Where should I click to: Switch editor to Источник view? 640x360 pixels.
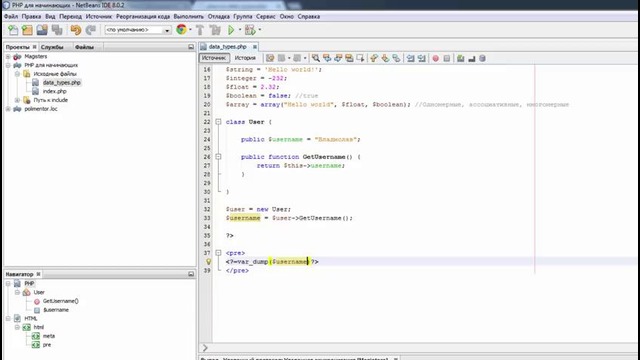214,58
